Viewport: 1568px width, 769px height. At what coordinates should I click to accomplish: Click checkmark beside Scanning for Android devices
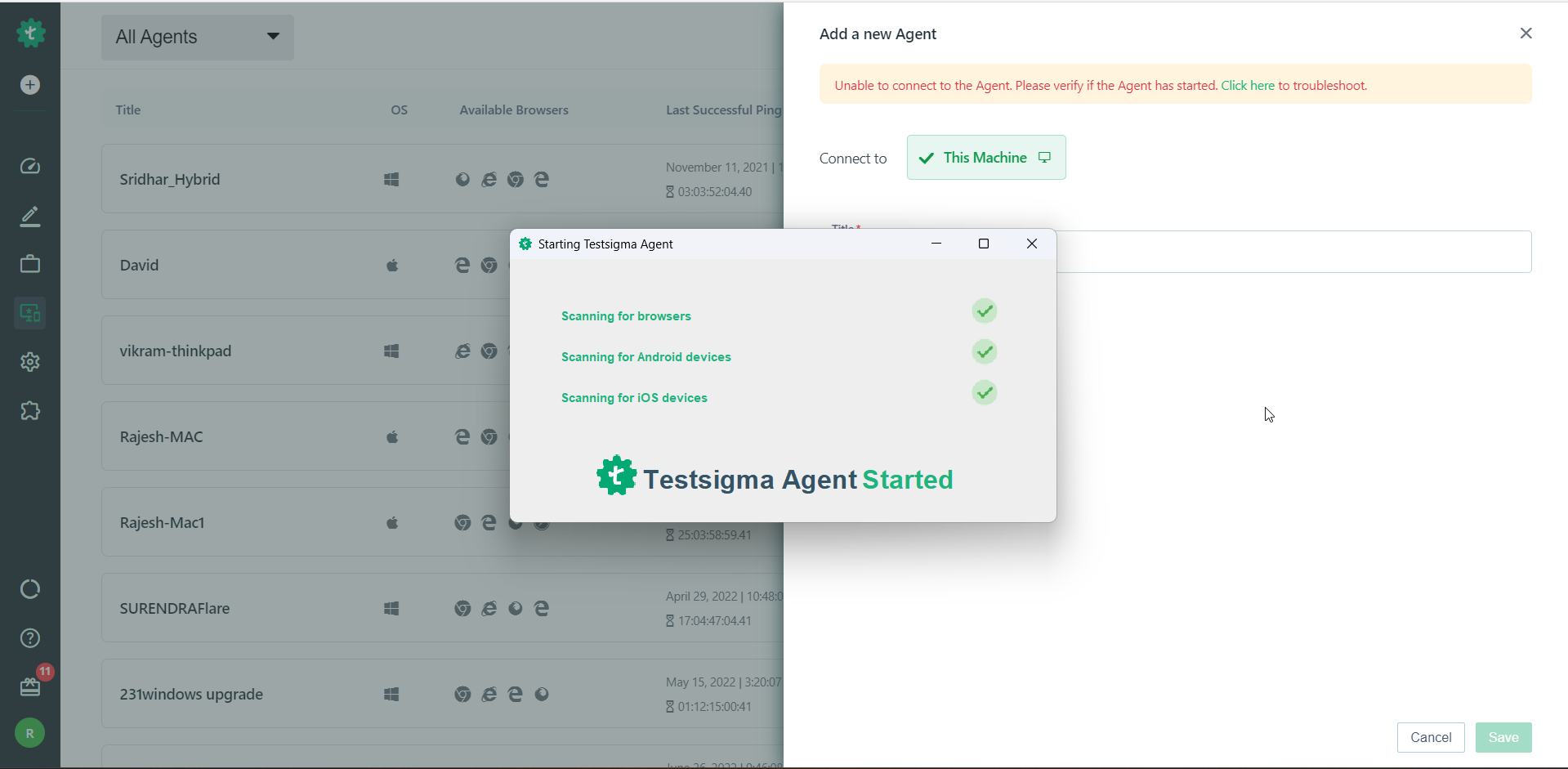pos(985,352)
